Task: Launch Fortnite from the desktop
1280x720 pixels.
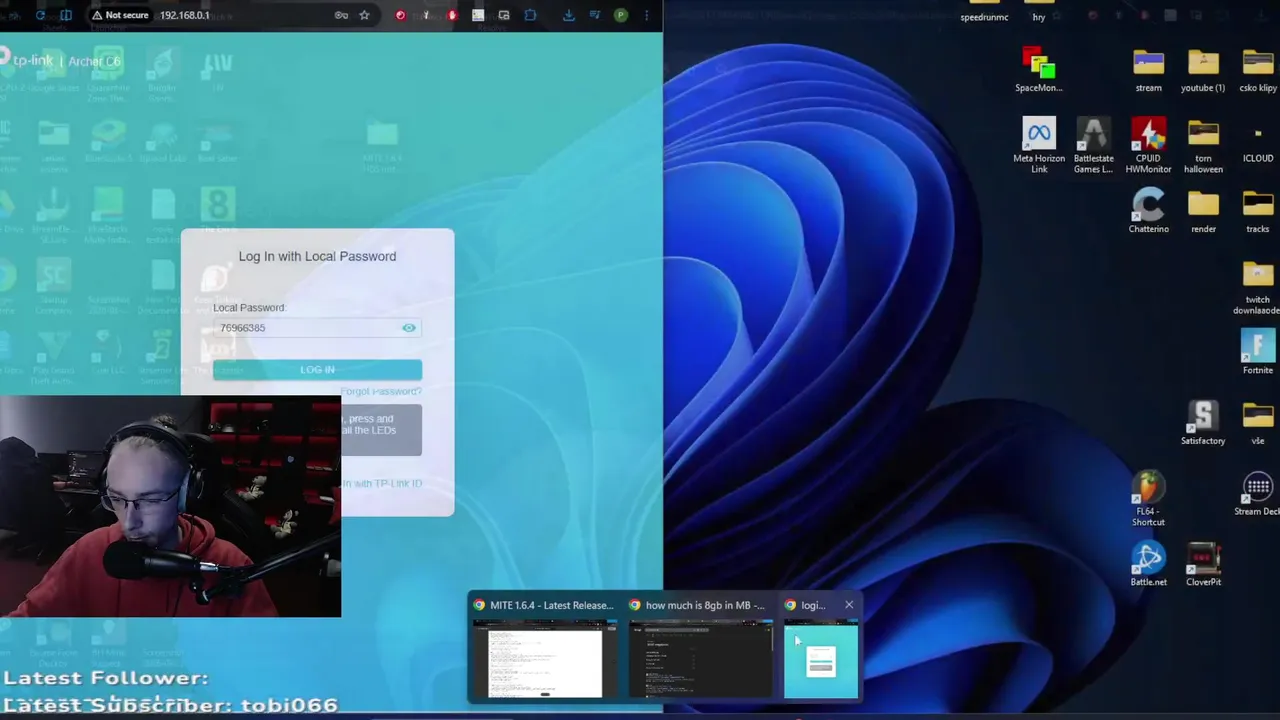Action: pyautogui.click(x=1257, y=353)
